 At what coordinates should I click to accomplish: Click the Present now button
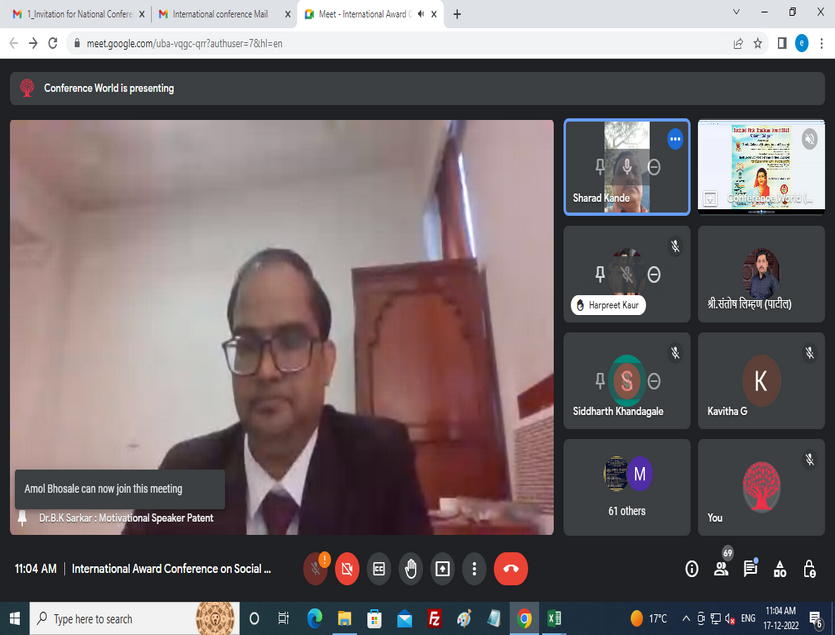tap(443, 569)
